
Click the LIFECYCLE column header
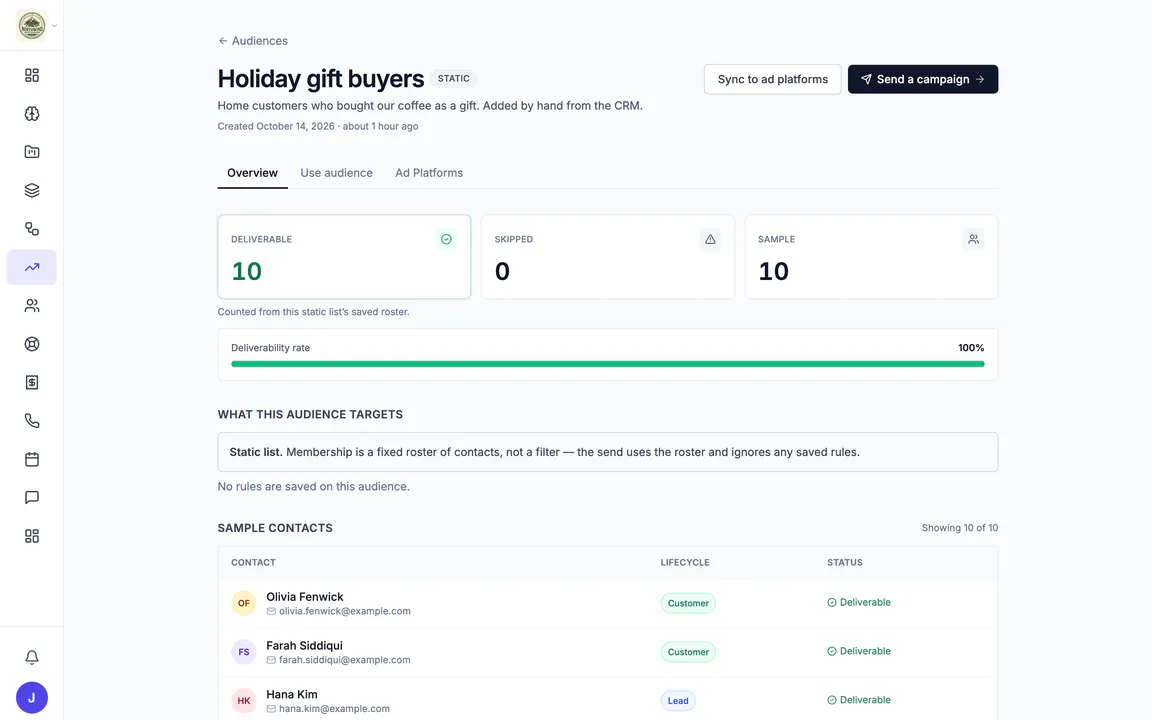click(x=685, y=563)
